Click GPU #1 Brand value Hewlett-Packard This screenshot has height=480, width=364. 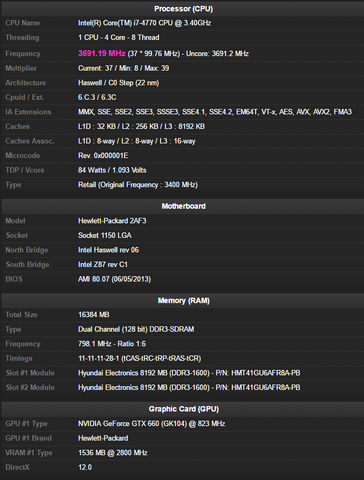(103, 438)
